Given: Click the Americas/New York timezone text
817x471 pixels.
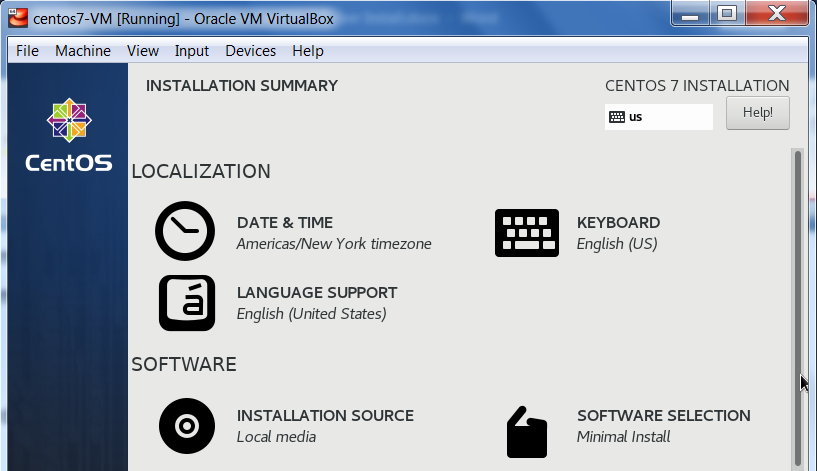Looking at the screenshot, I should pos(334,244).
